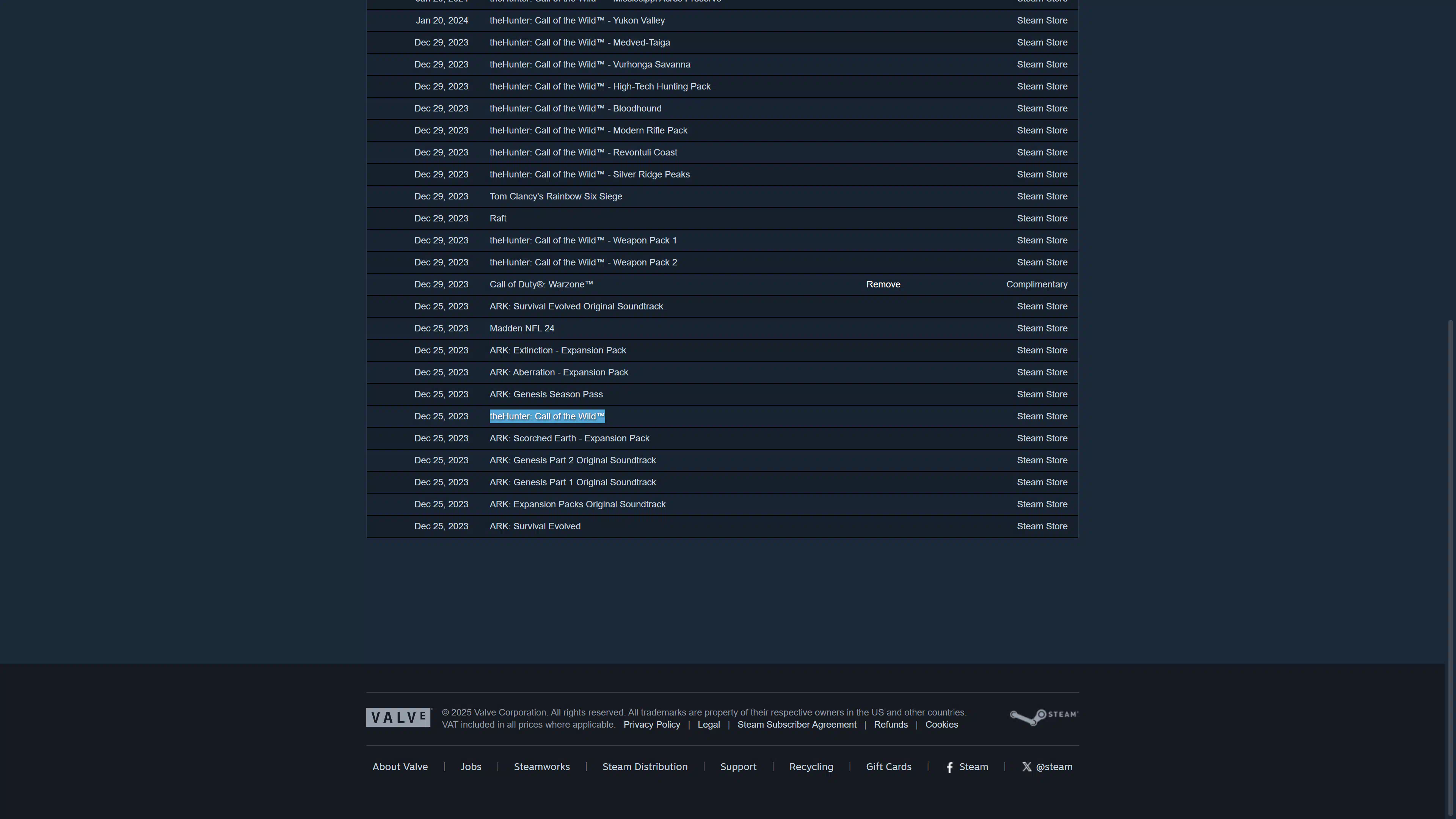Image resolution: width=1456 pixels, height=819 pixels.
Task: Click Steam Store cell for Raft
Action: tap(1042, 219)
